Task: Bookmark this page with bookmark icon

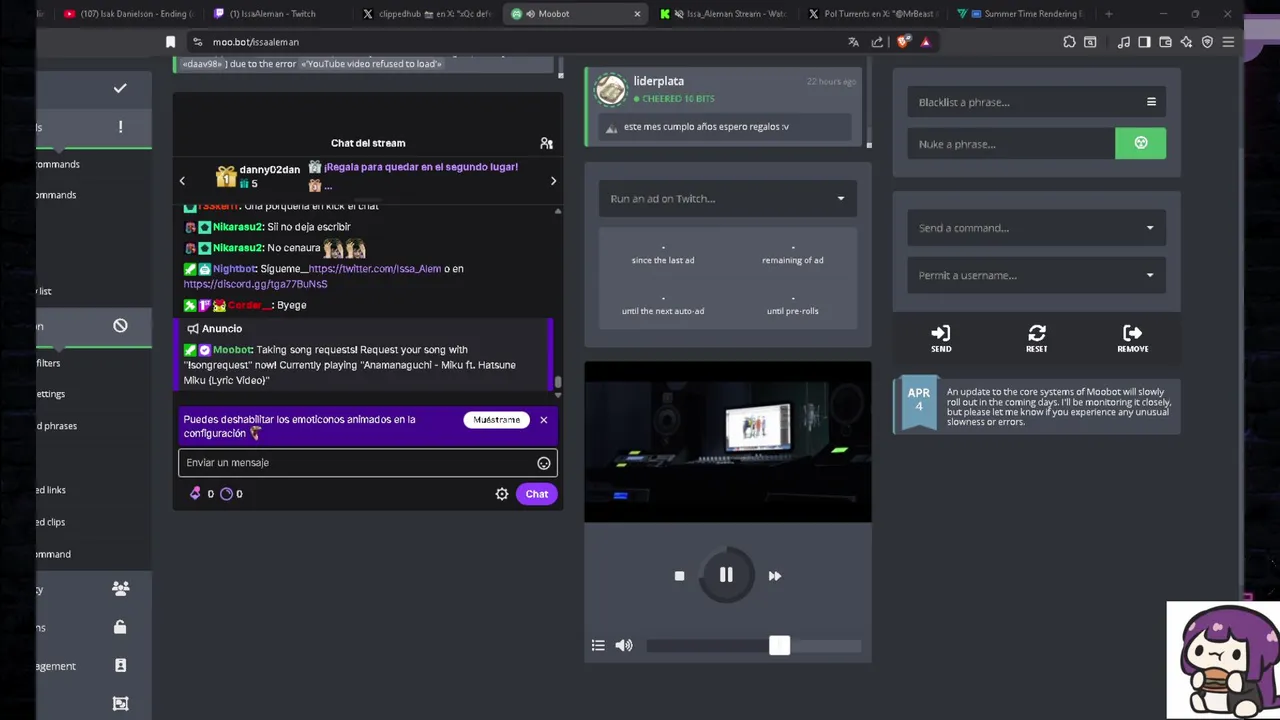Action: [x=170, y=42]
